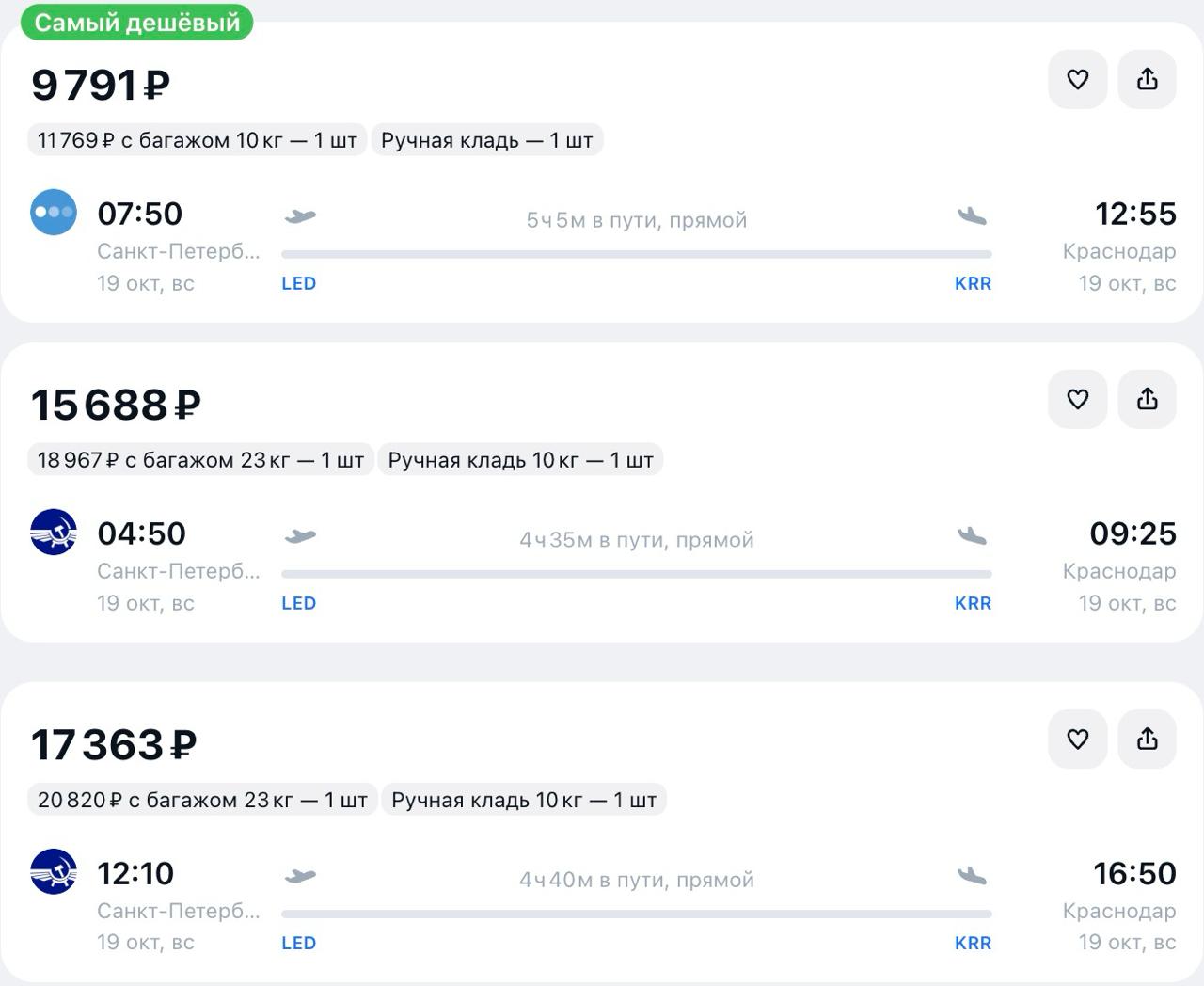The width and height of the screenshot is (1204, 986).
Task: Click the KRR airport code on the 16:50 arrival
Action: (973, 943)
